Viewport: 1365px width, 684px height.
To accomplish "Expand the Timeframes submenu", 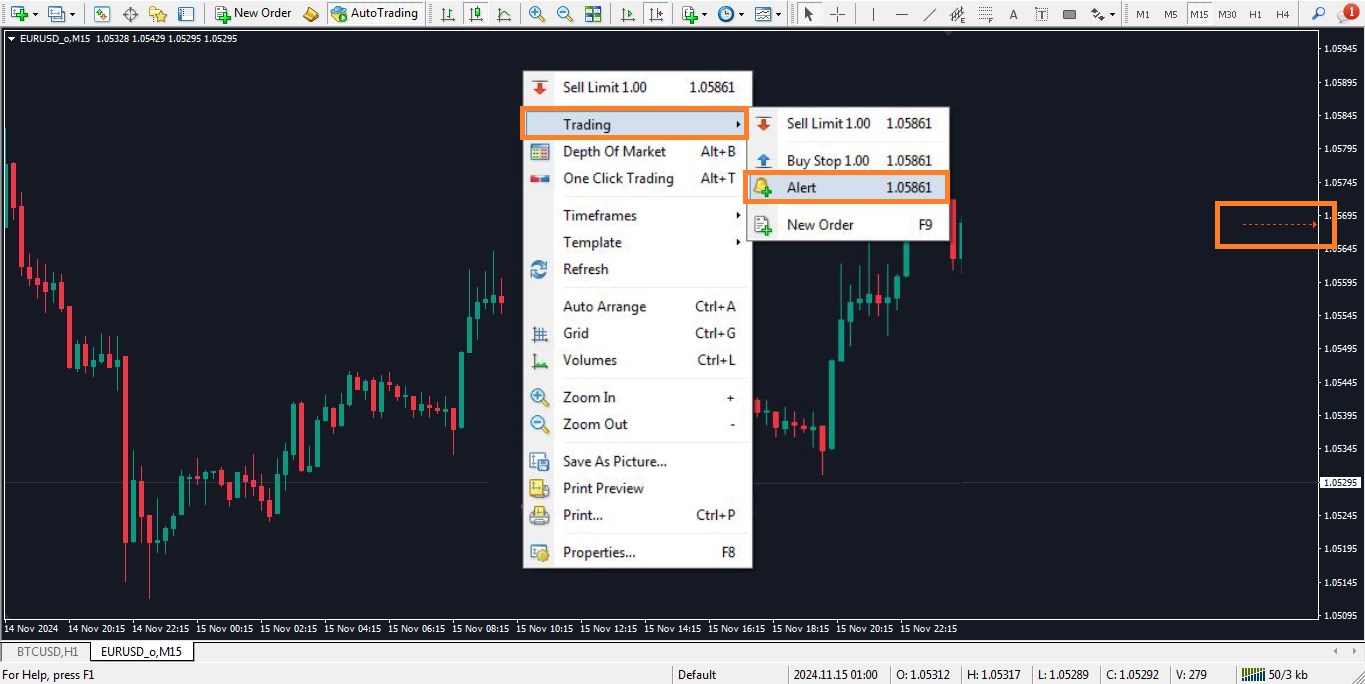I will 600,215.
